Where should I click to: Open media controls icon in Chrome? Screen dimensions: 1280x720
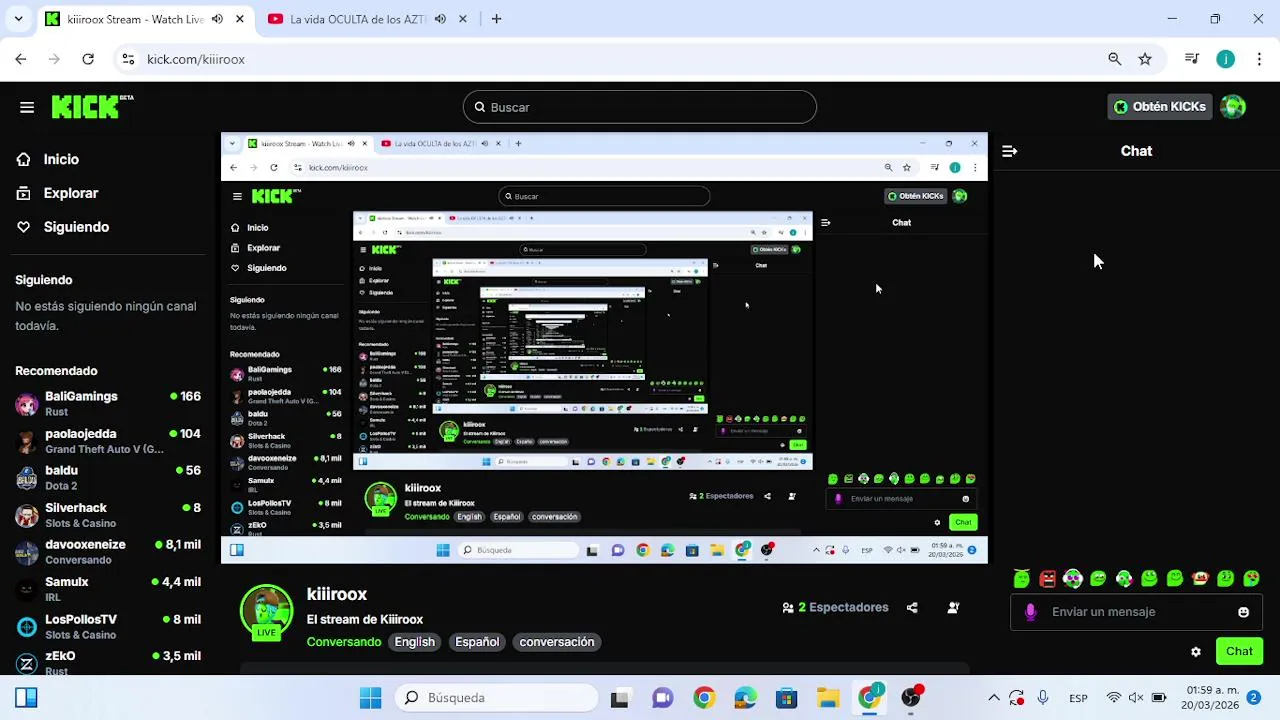click(1192, 59)
